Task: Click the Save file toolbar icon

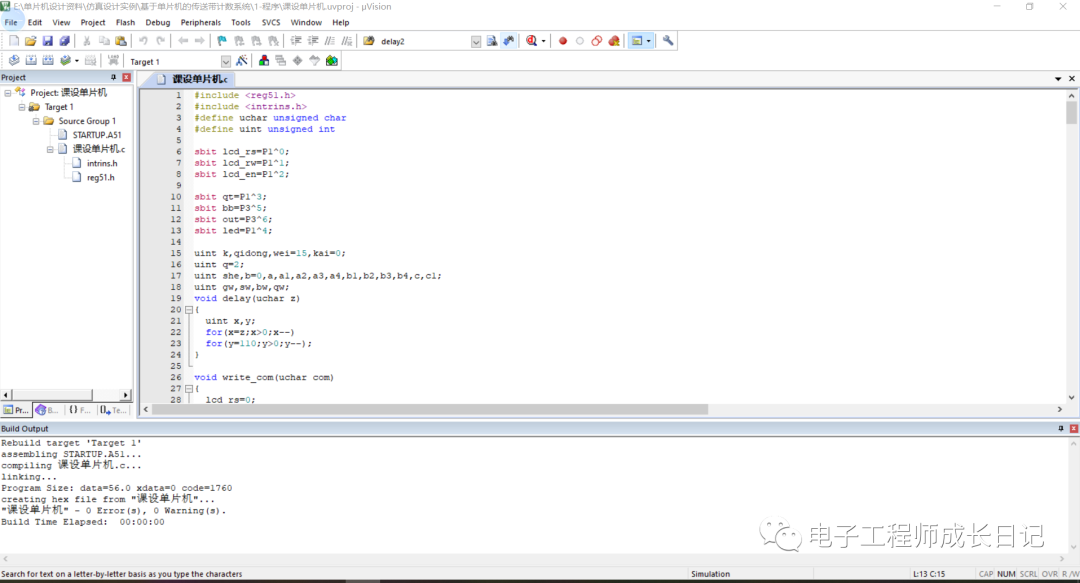Action: coord(47,41)
